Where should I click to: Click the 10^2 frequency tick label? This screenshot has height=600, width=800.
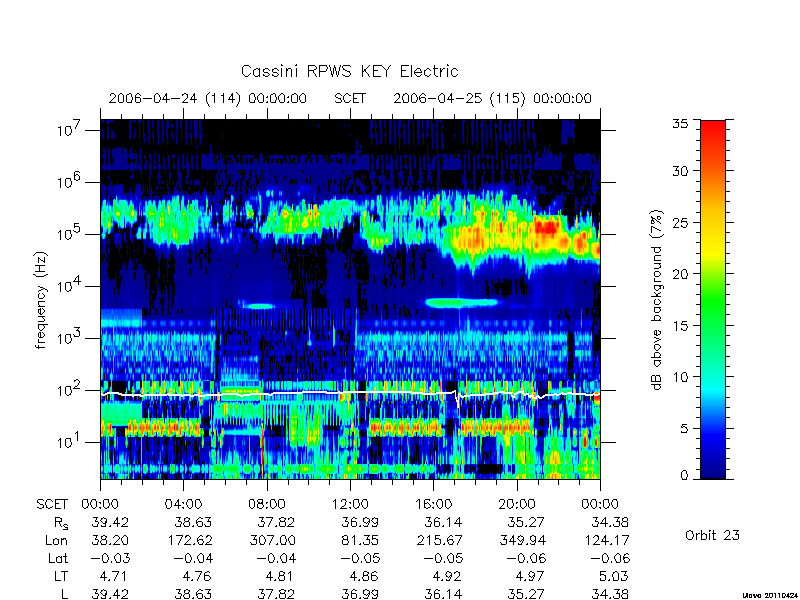(68, 389)
